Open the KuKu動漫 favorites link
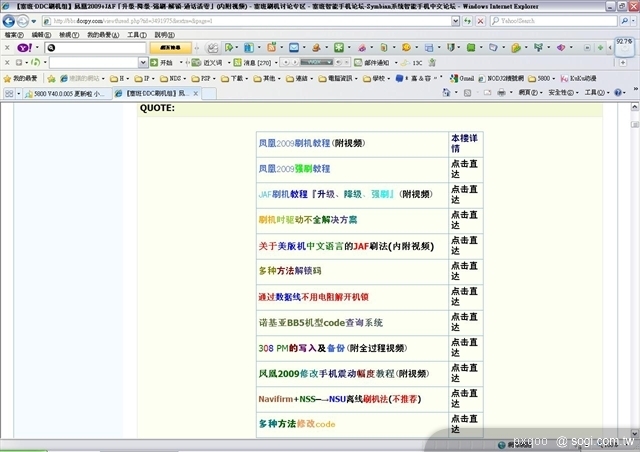640x452 pixels. pyautogui.click(x=578, y=78)
